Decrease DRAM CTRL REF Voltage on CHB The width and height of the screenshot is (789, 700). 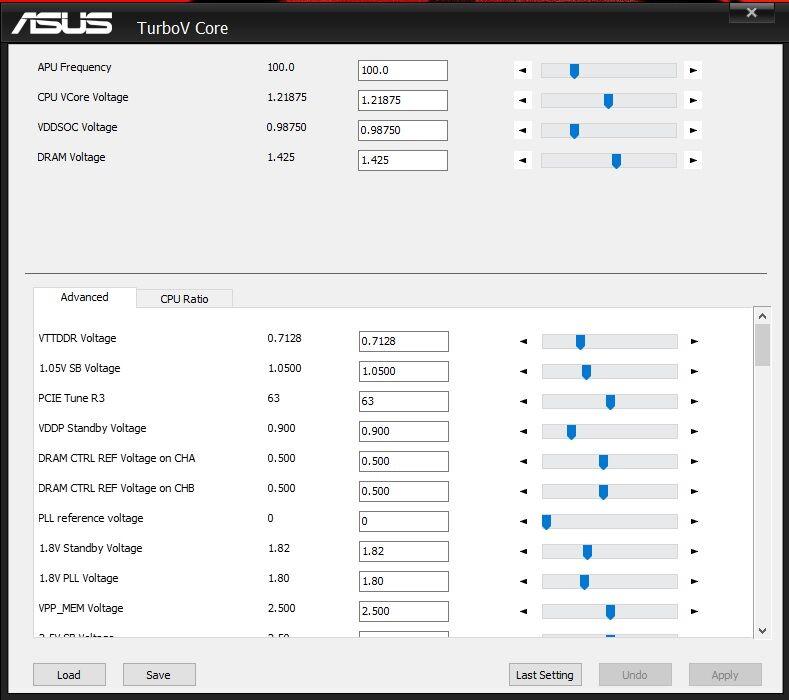tap(523, 491)
